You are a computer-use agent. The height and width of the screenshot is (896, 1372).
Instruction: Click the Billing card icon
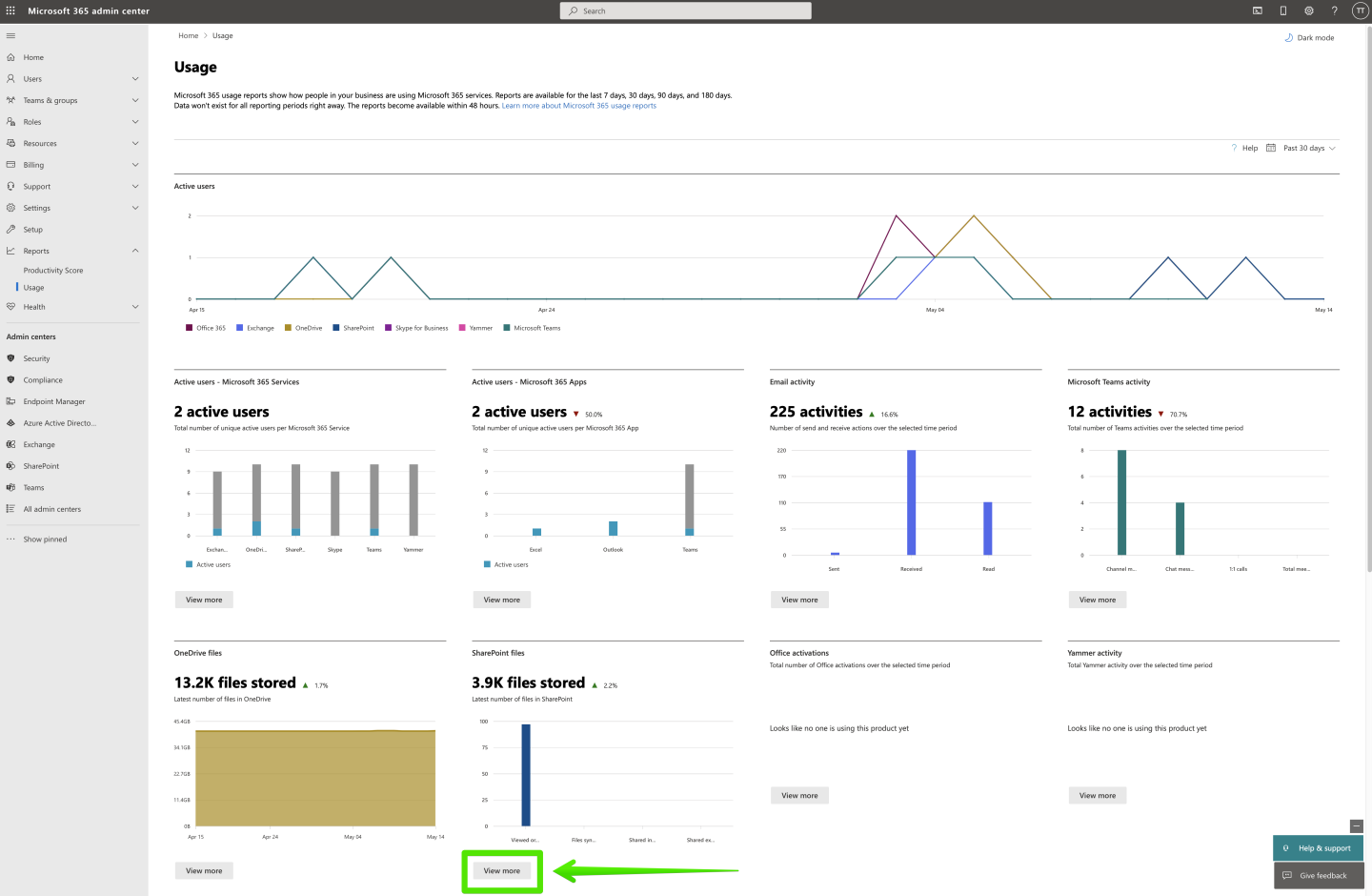(x=10, y=165)
